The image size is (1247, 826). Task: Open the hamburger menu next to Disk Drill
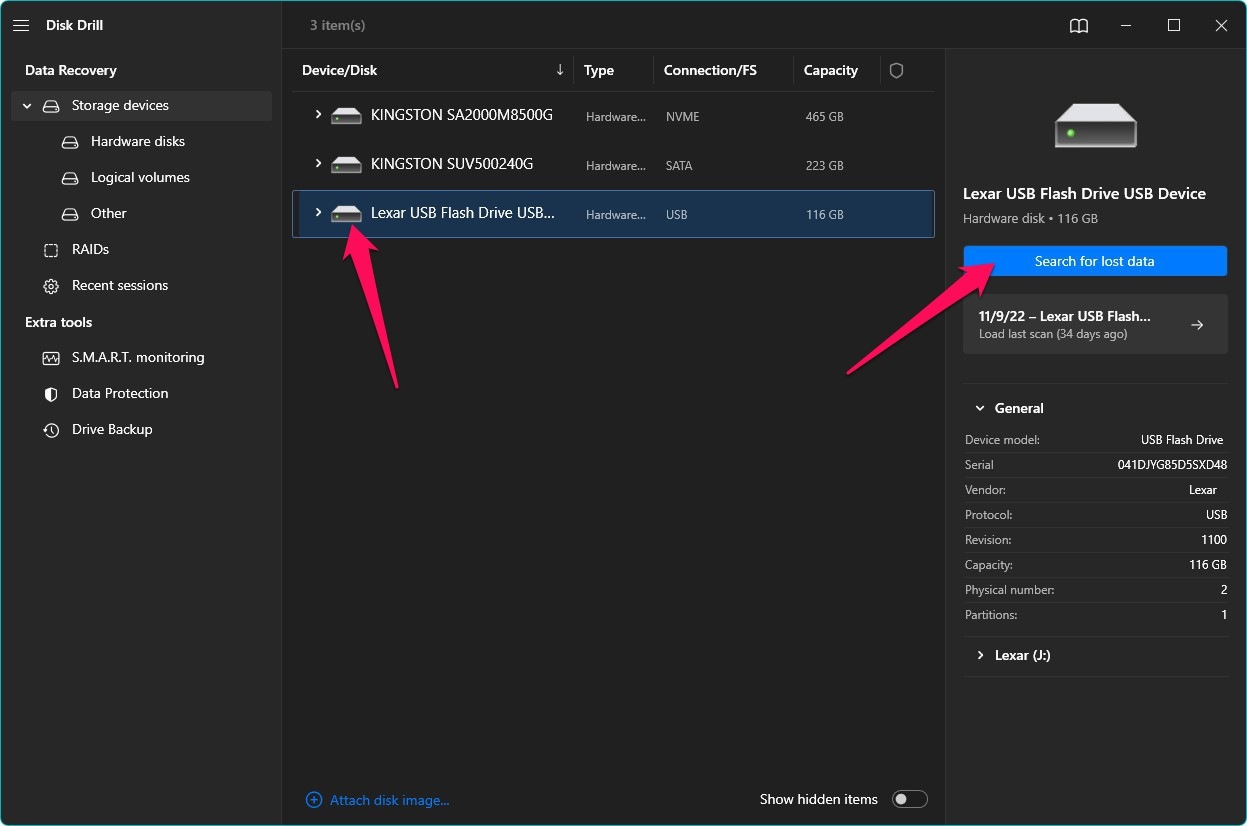pos(21,26)
